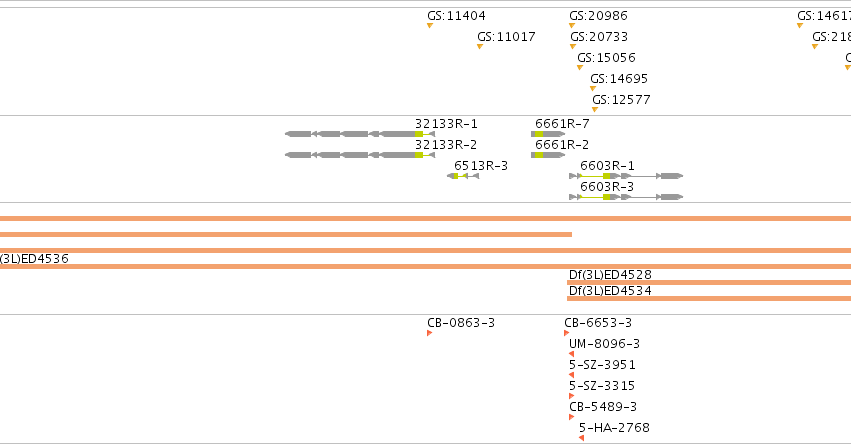Click the GS:20986 insertion marker

pos(572,26)
